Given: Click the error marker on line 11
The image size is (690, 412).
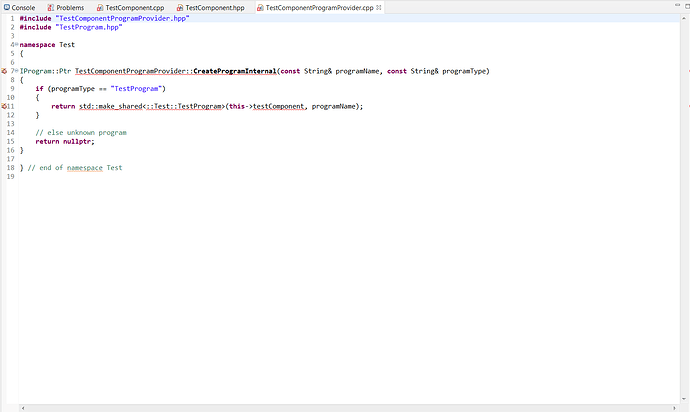Looking at the screenshot, I should point(4,106).
